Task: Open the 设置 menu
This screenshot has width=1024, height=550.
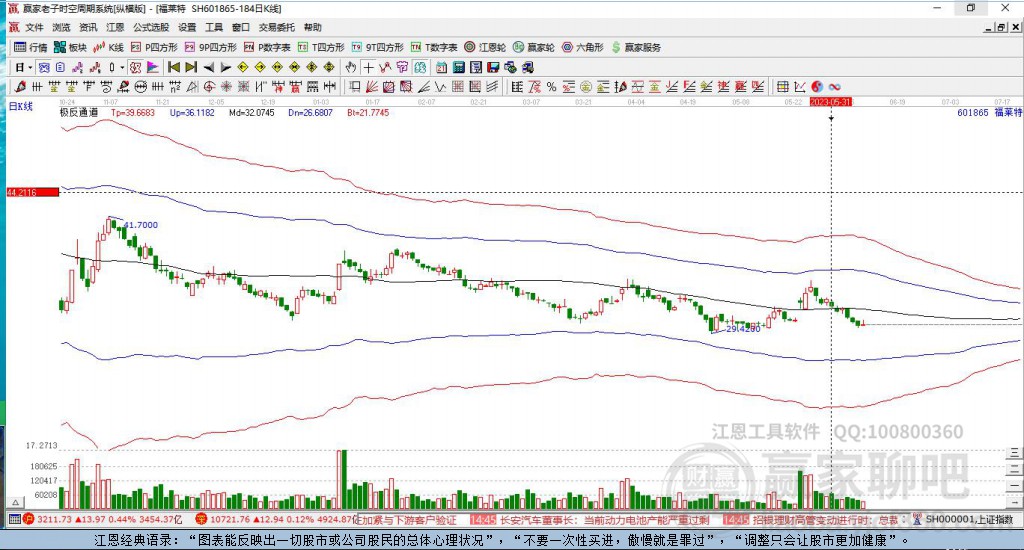Action: pyautogui.click(x=187, y=27)
